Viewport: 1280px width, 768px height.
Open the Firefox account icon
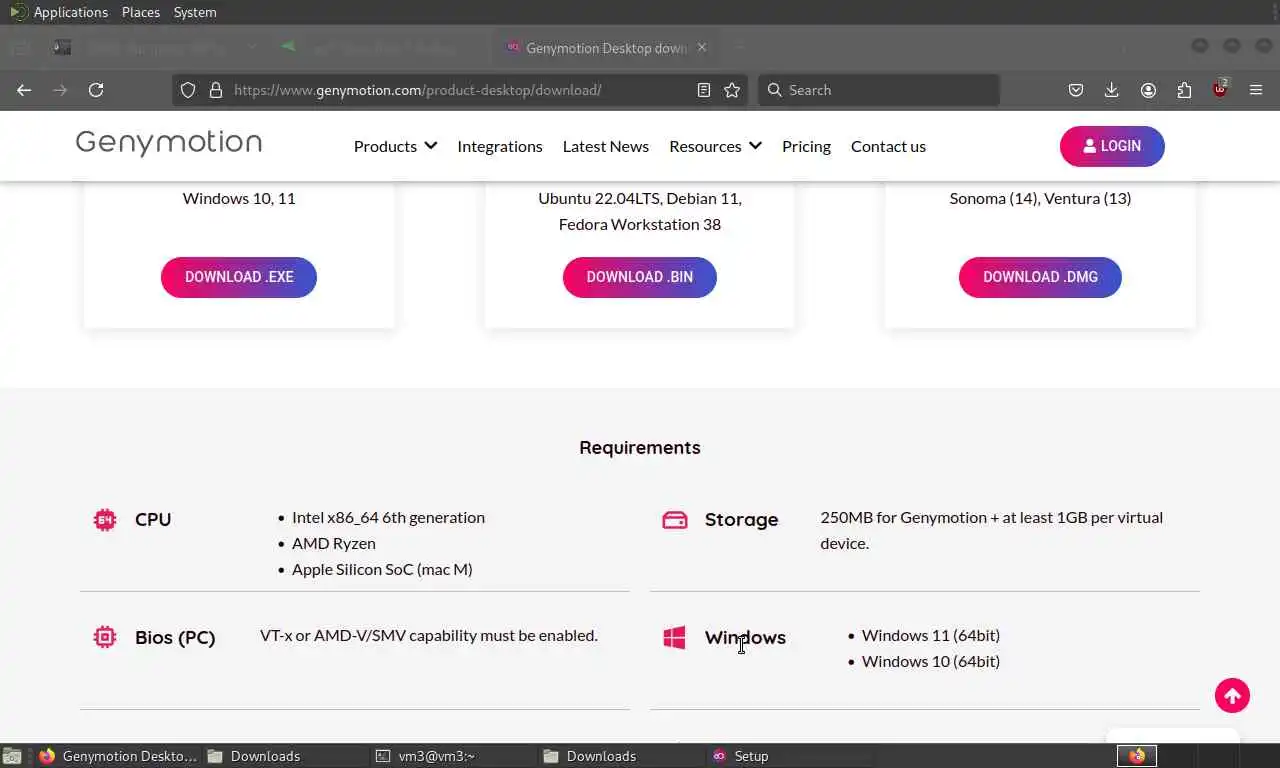click(1148, 90)
